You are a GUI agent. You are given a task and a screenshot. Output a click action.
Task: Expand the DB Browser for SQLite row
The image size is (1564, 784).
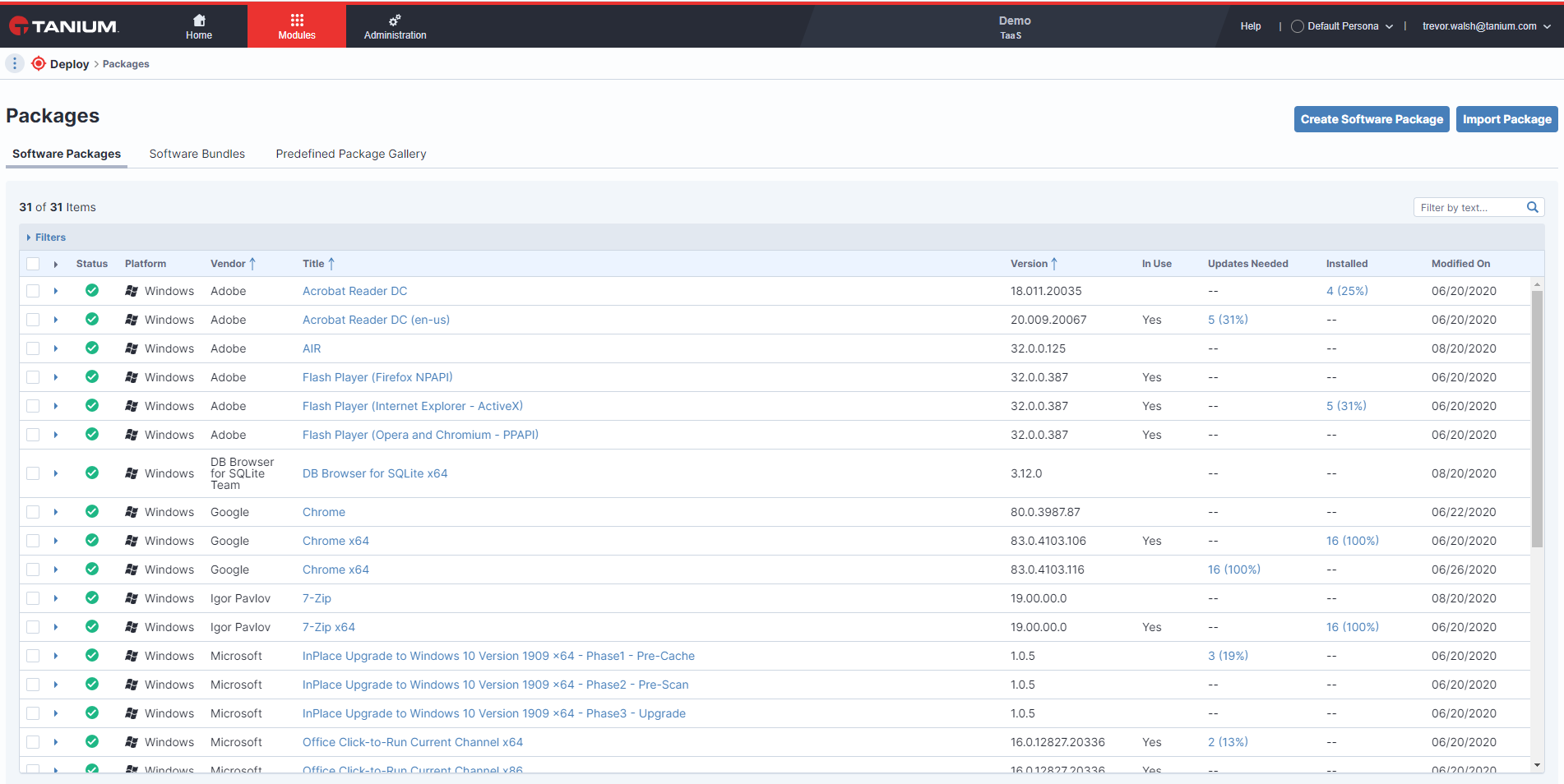[56, 473]
